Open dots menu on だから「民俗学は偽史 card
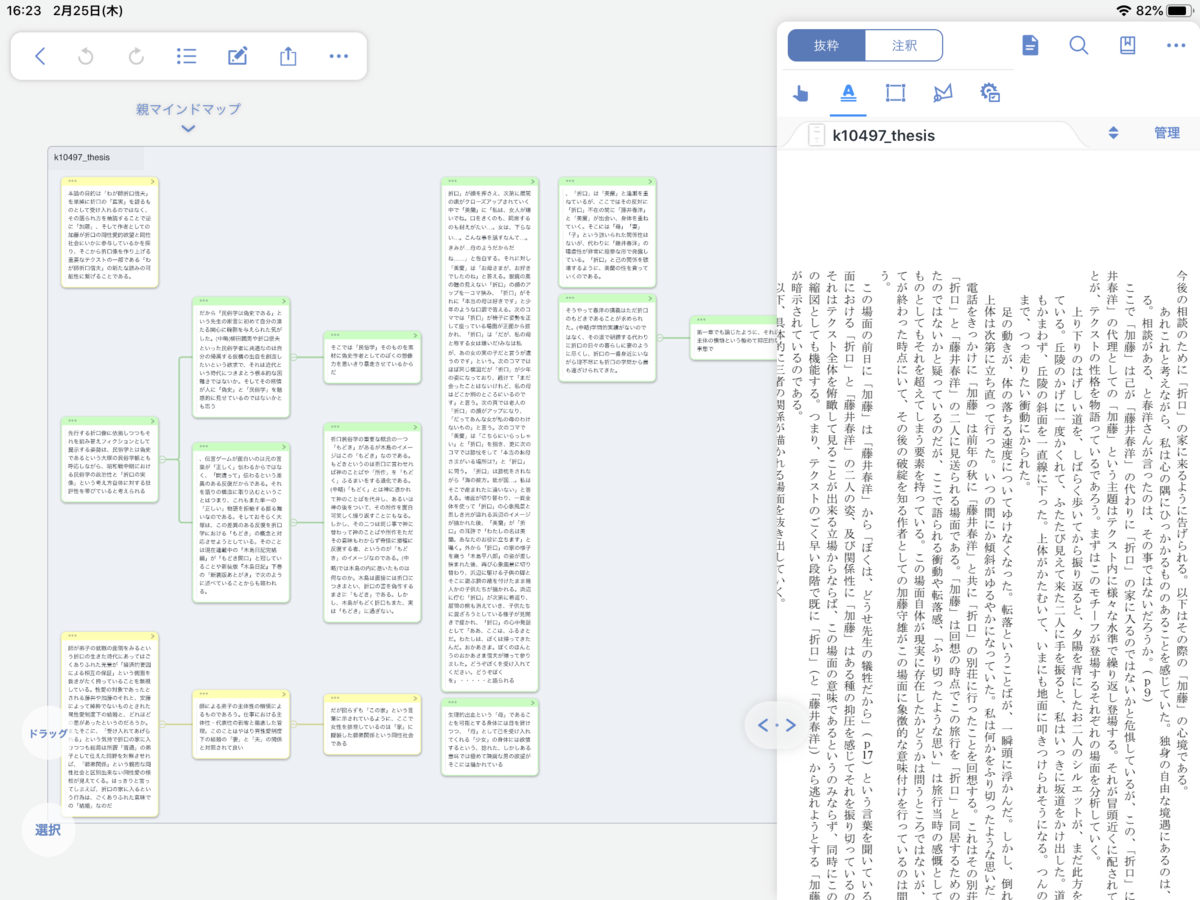The image size is (1200, 900). [x=204, y=300]
